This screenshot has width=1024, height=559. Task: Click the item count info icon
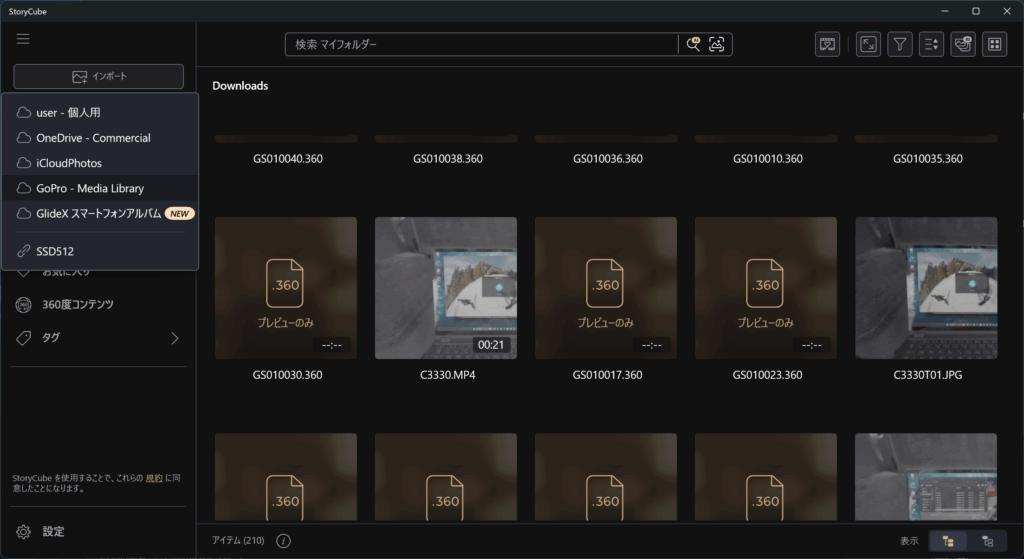[283, 541]
